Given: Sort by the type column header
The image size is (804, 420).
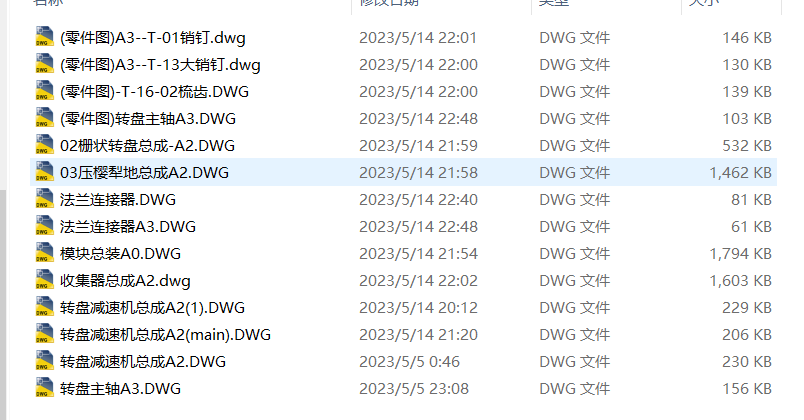Looking at the screenshot, I should point(606,4).
